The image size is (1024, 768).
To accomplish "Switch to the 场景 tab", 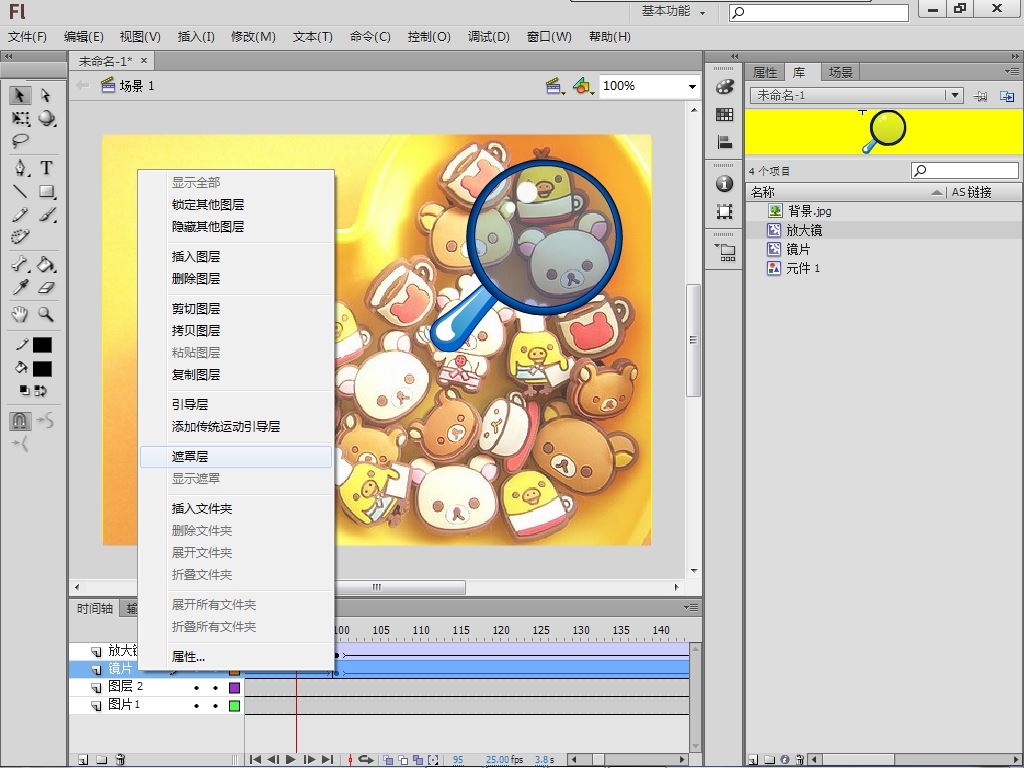I will point(840,72).
